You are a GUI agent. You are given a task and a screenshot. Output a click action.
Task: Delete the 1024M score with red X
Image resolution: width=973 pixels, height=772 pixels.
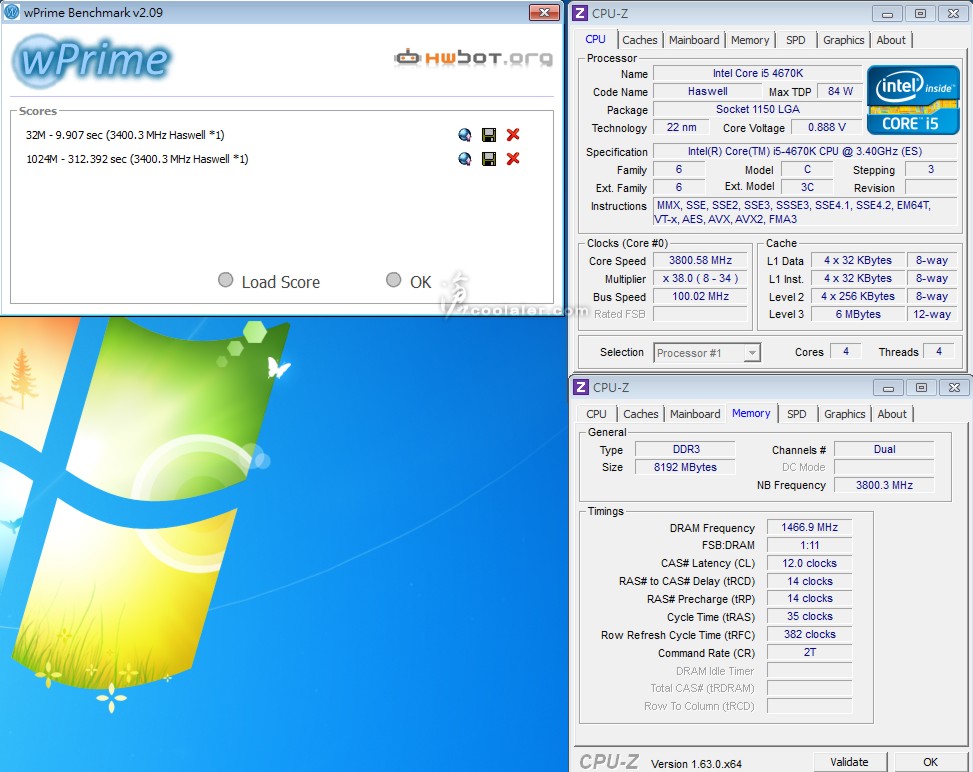click(513, 159)
